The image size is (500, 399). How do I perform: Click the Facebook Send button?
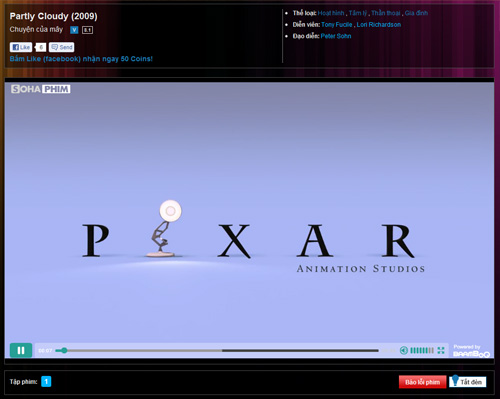click(x=62, y=47)
